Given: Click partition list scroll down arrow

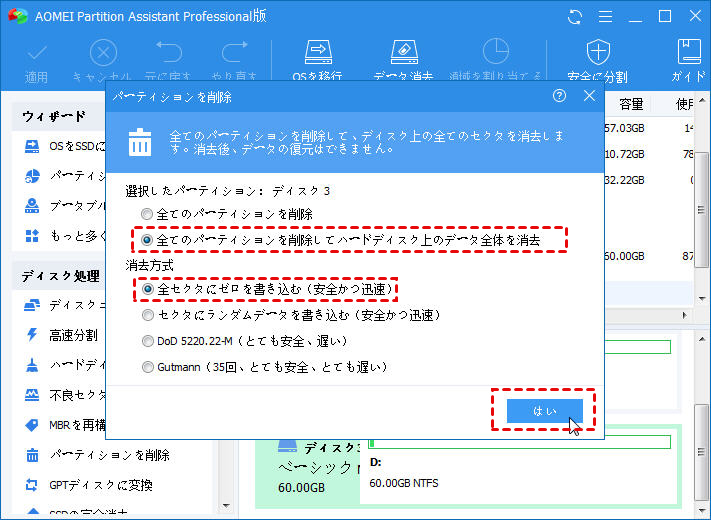Looking at the screenshot, I should pos(701,298).
